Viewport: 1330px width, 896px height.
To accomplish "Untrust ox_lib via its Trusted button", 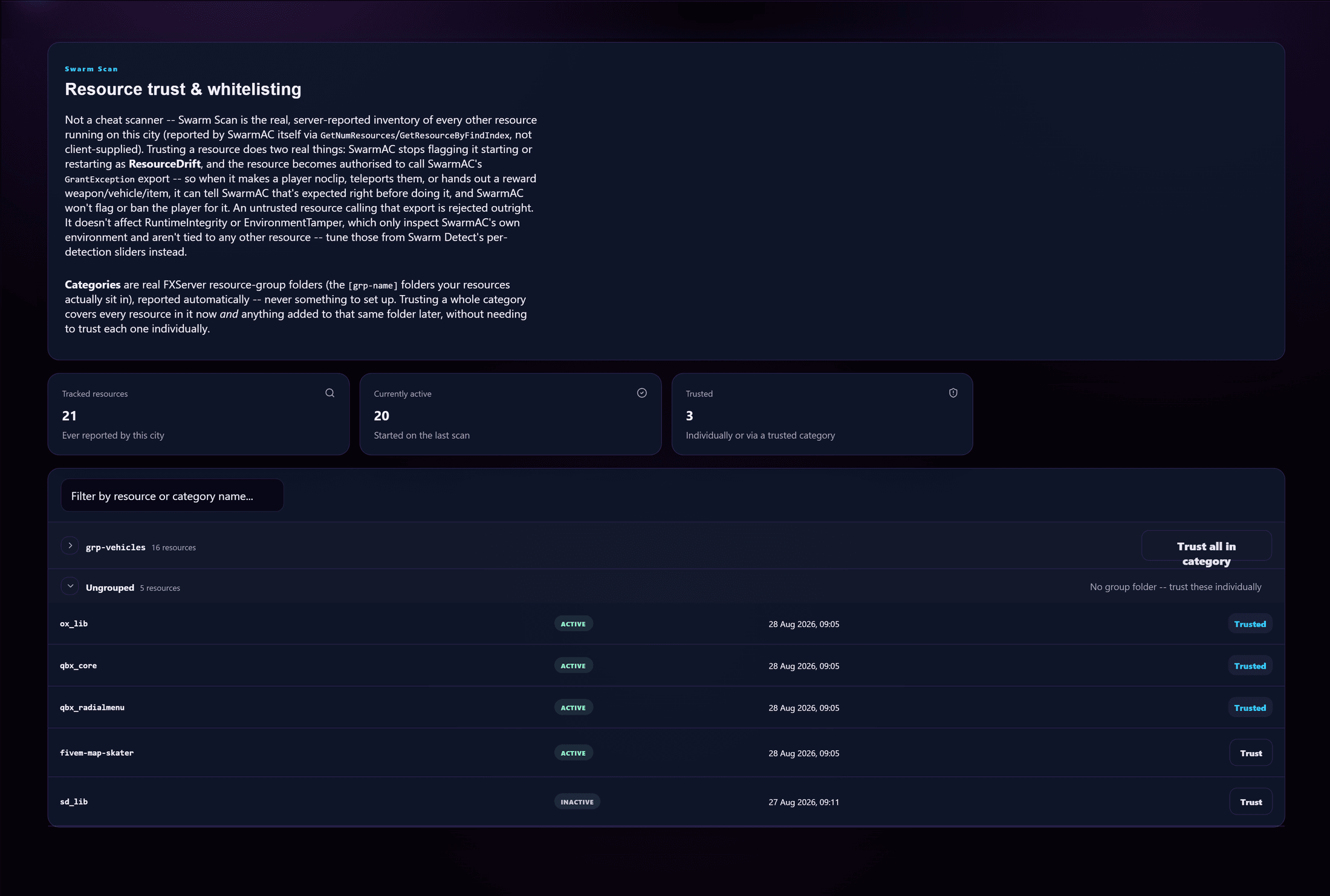I will pos(1250,624).
